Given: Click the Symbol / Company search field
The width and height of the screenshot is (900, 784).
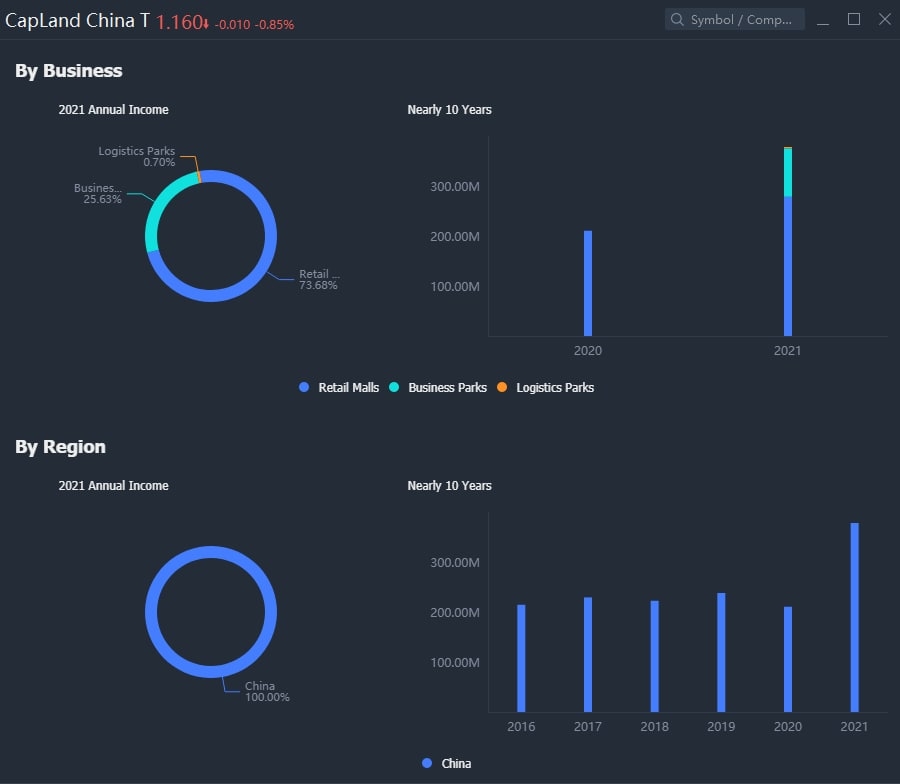Looking at the screenshot, I should pos(734,20).
